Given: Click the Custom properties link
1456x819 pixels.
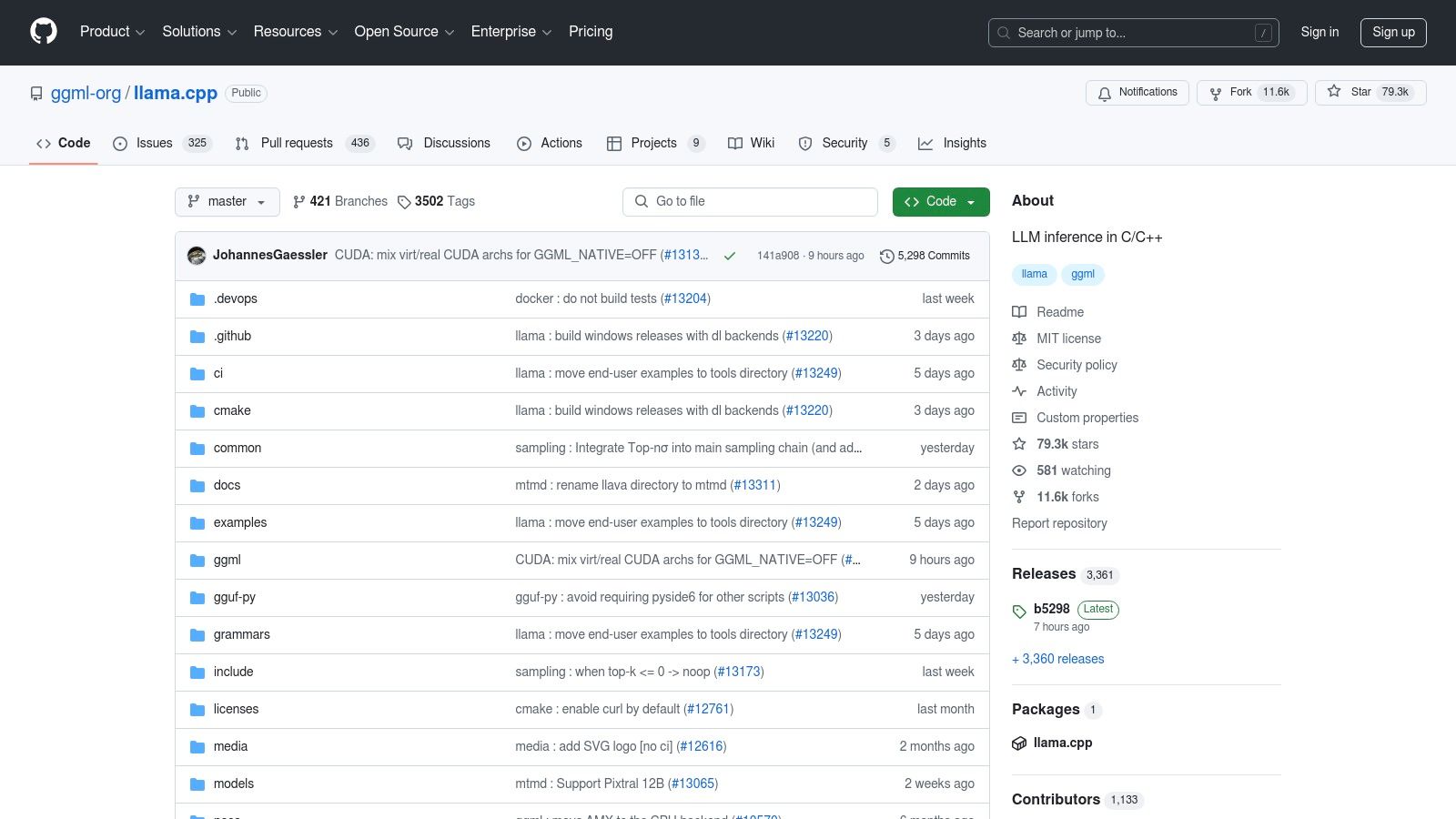Looking at the screenshot, I should 1087,418.
